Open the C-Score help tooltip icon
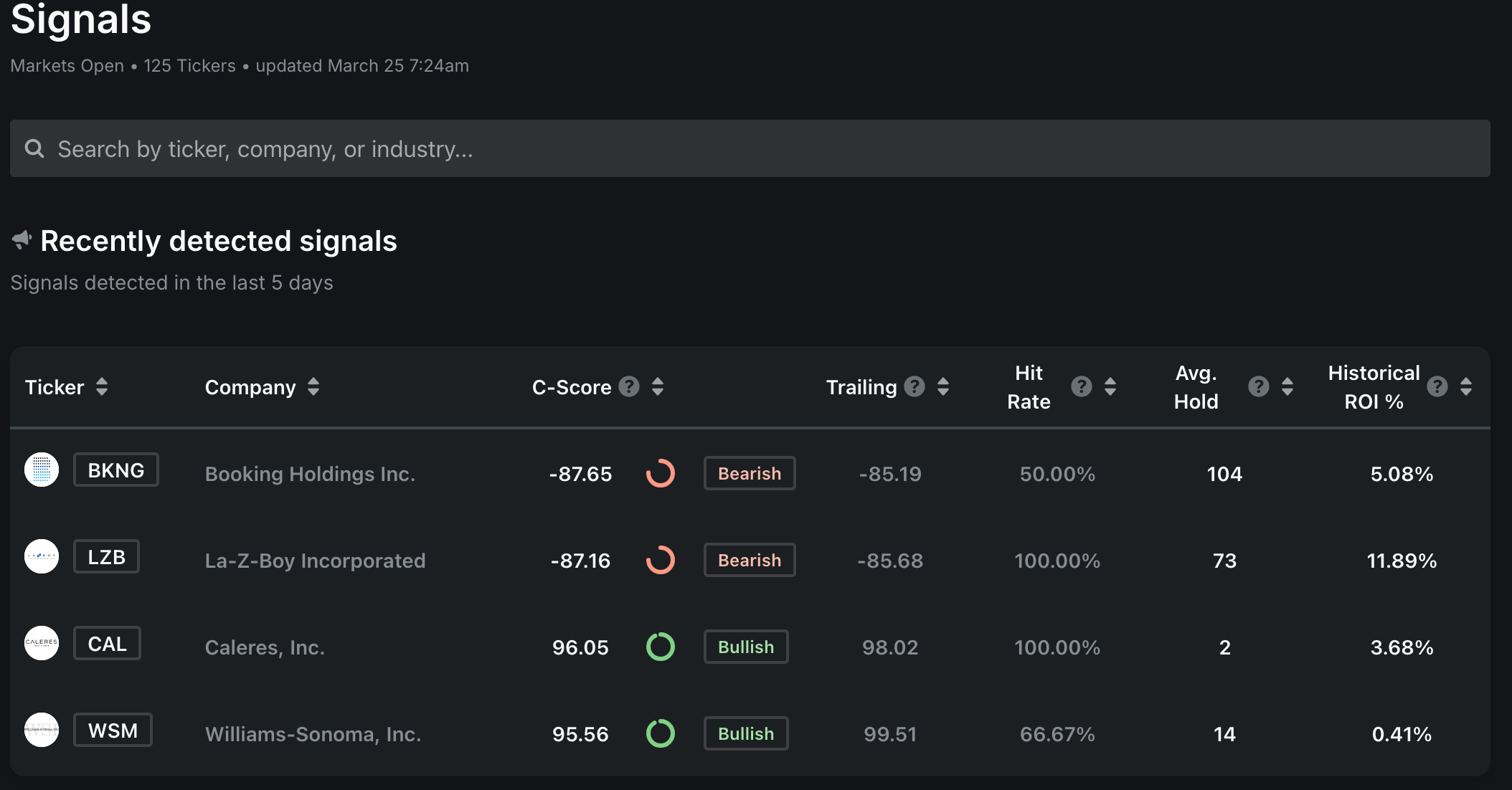 coord(629,386)
